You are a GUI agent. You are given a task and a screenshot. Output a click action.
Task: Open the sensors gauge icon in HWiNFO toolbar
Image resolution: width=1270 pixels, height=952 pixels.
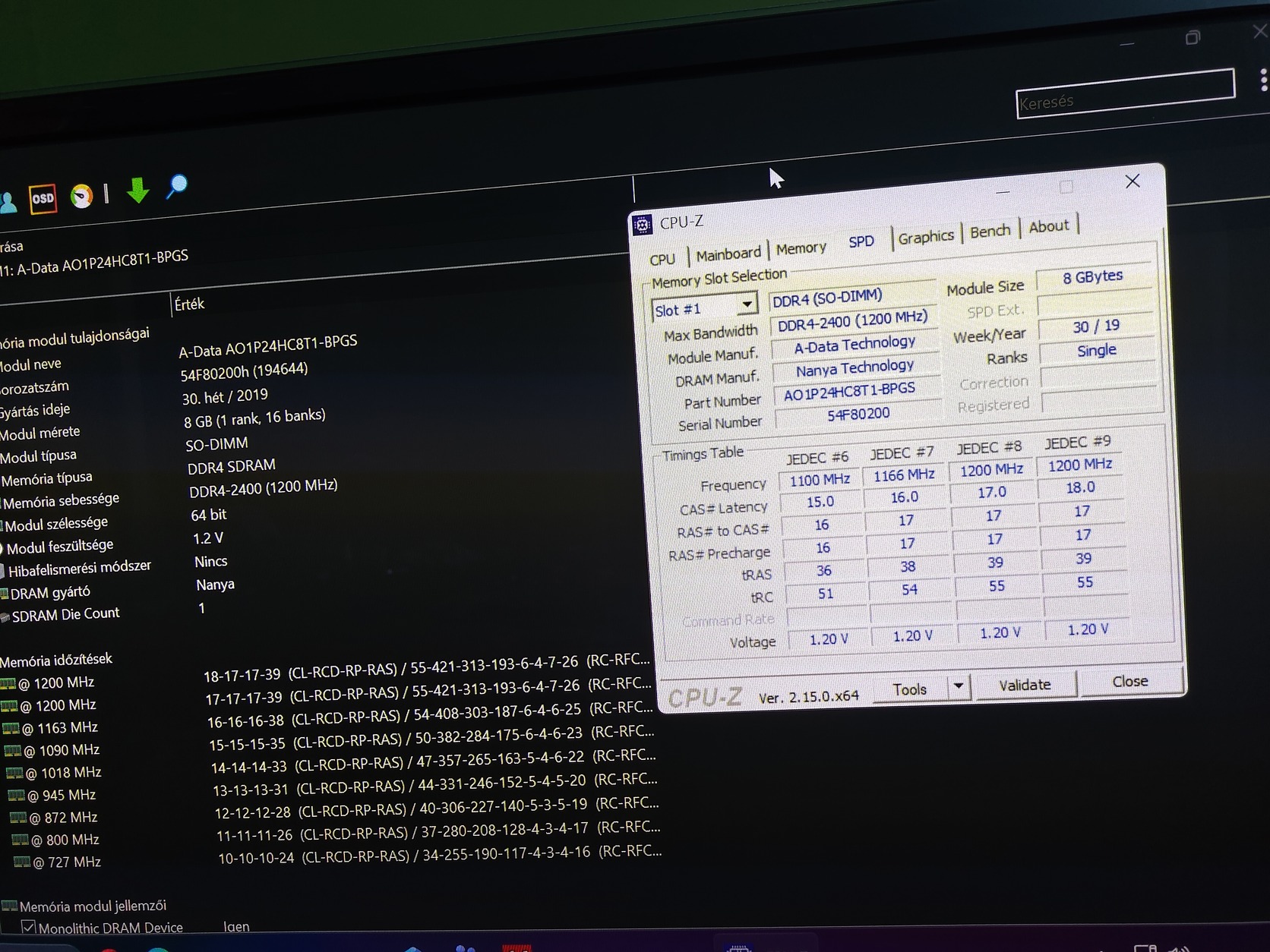81,196
